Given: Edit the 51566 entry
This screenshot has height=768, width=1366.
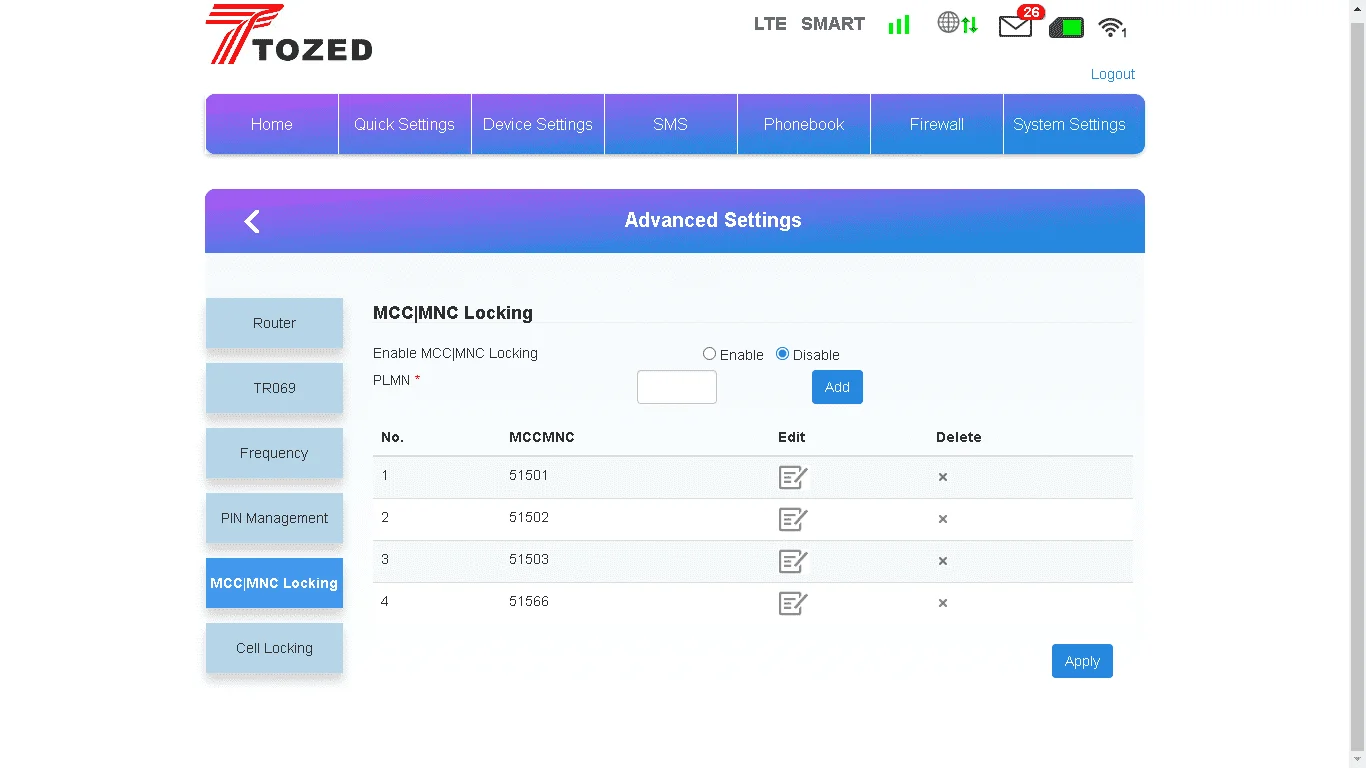Looking at the screenshot, I should 793,604.
